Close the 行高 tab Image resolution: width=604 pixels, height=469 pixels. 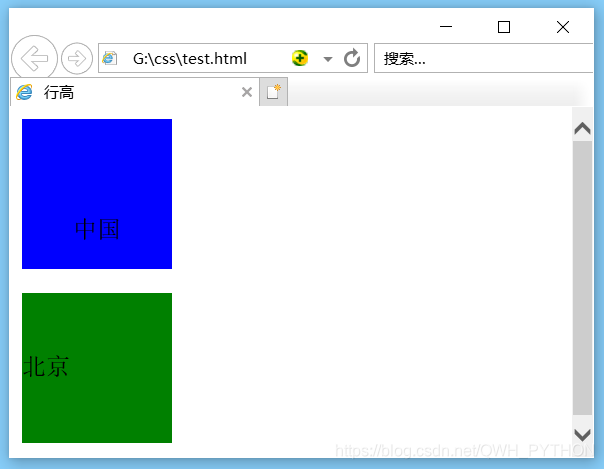247,92
